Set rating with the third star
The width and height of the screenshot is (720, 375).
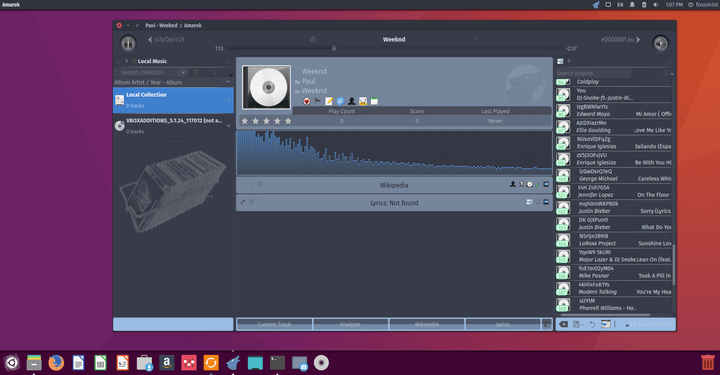pyautogui.click(x=266, y=121)
